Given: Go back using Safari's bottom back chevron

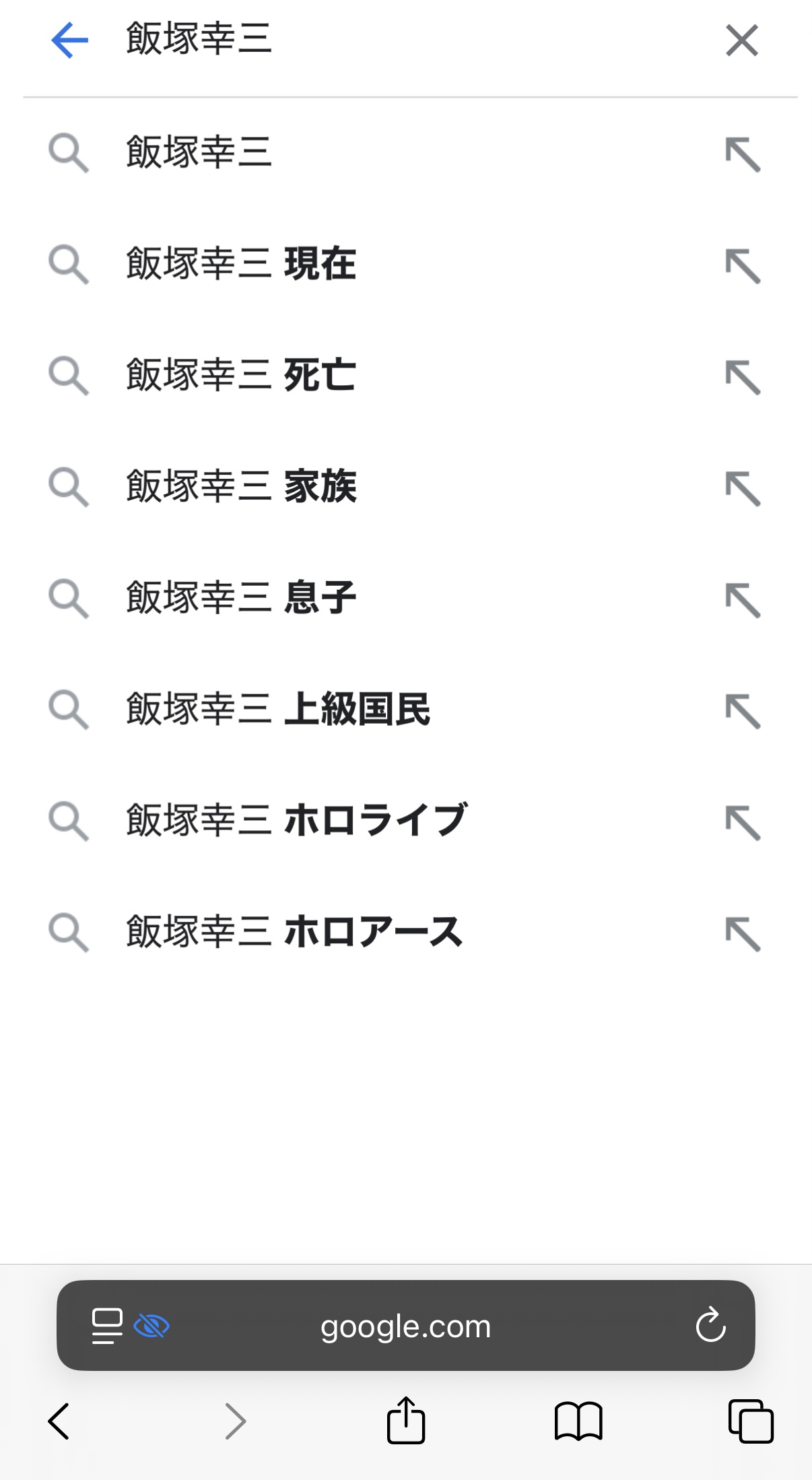Looking at the screenshot, I should click(59, 1421).
